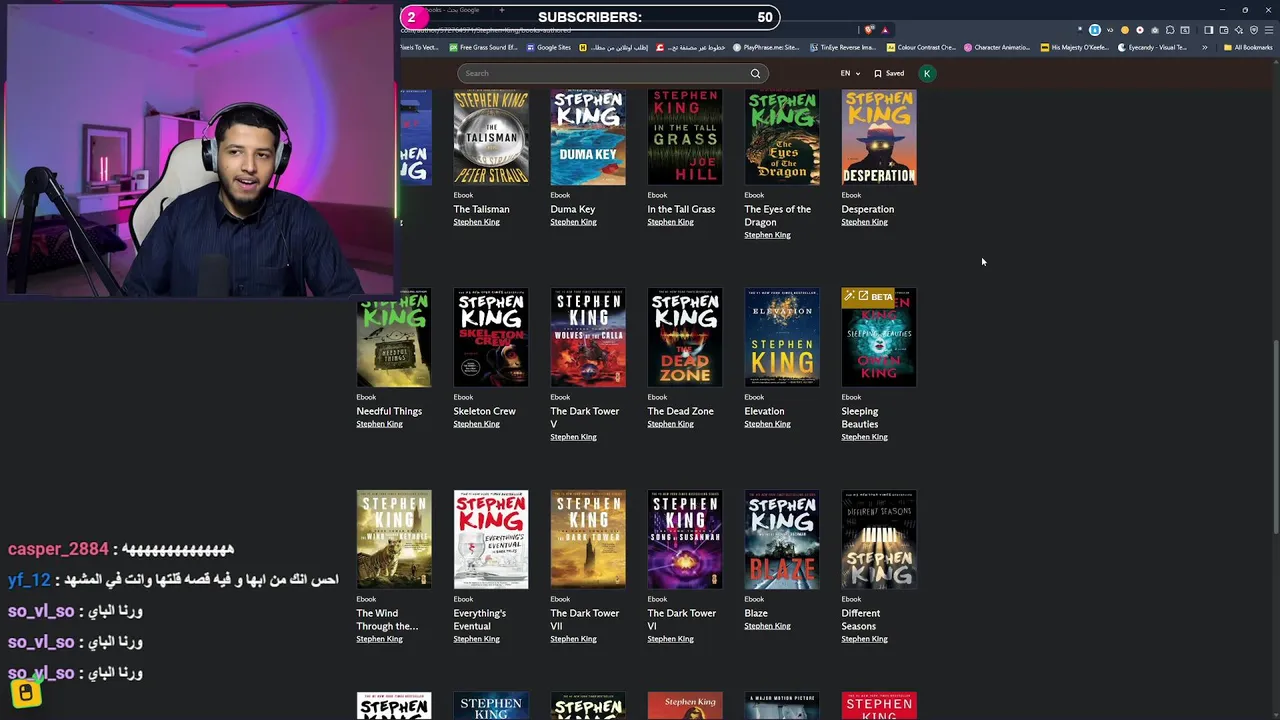Show hidden bookmarks overflow chevron
Screen dimensions: 1280x720
[1204, 47]
